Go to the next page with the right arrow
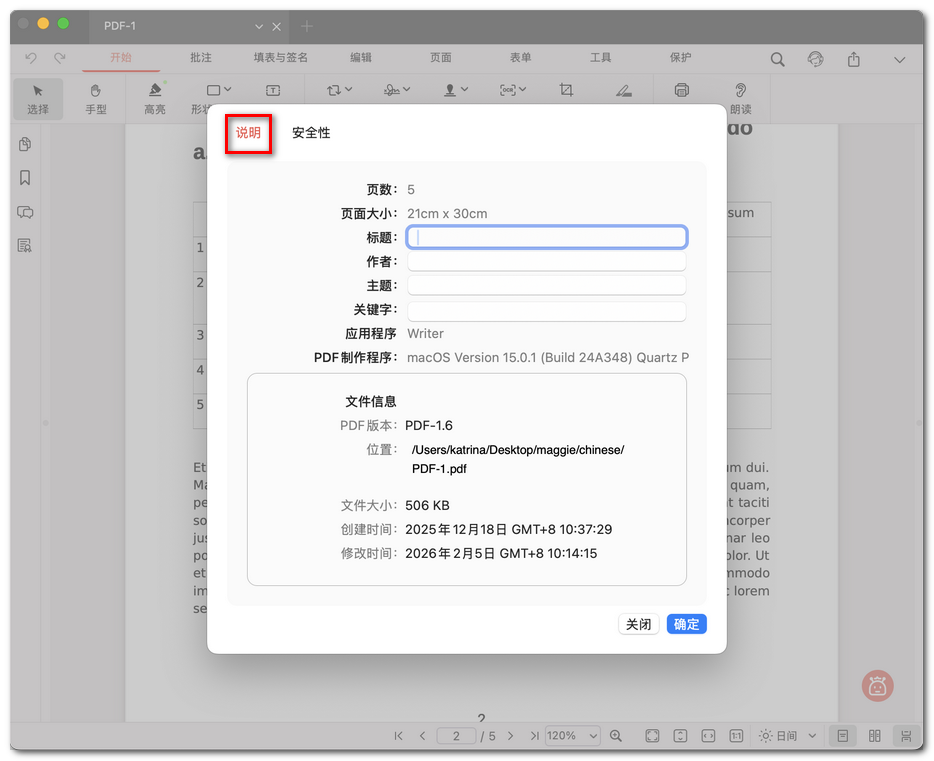This screenshot has height=761, width=934. click(513, 735)
